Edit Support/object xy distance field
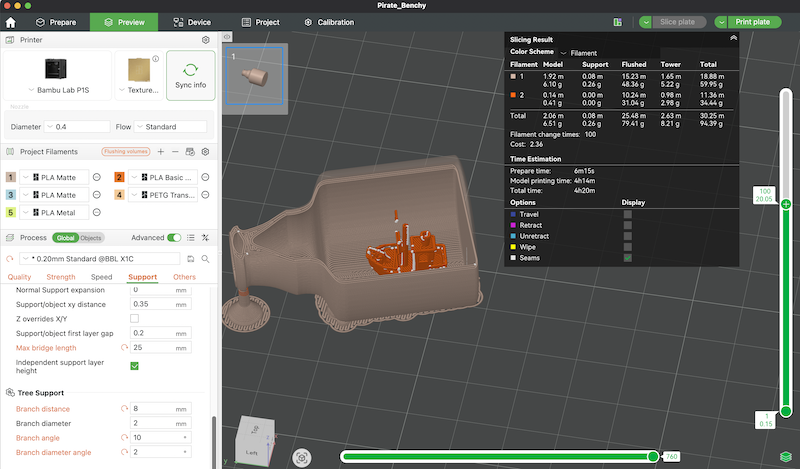 pyautogui.click(x=161, y=304)
